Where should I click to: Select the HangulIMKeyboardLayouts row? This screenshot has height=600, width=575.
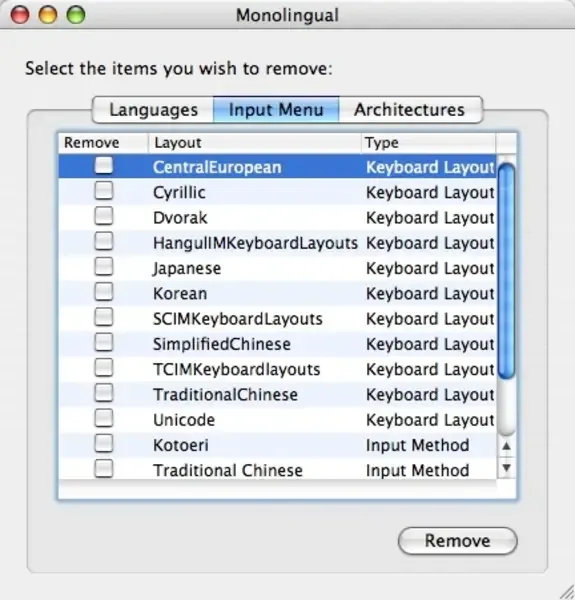tap(277, 243)
